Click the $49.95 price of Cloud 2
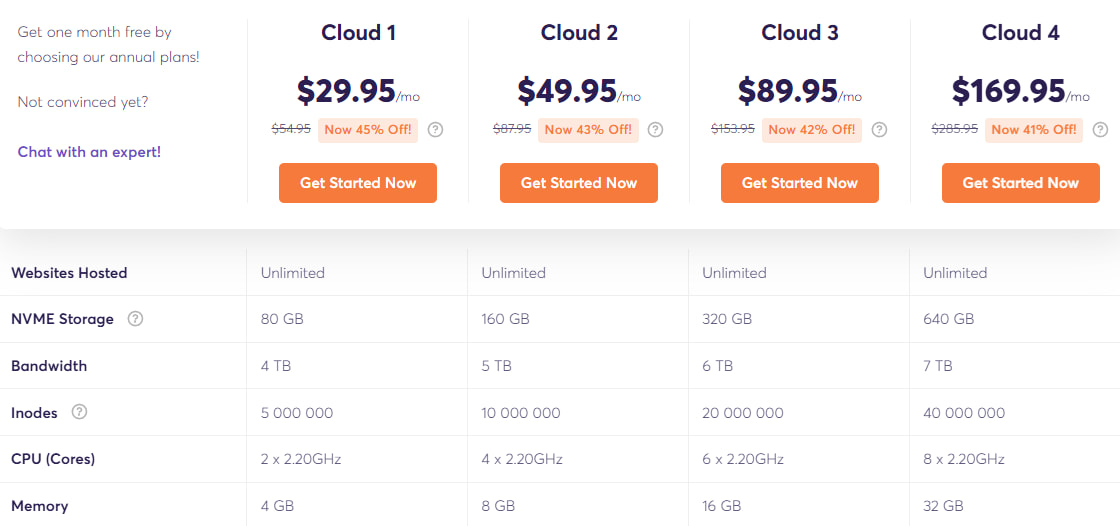The width and height of the screenshot is (1120, 526). 567,91
